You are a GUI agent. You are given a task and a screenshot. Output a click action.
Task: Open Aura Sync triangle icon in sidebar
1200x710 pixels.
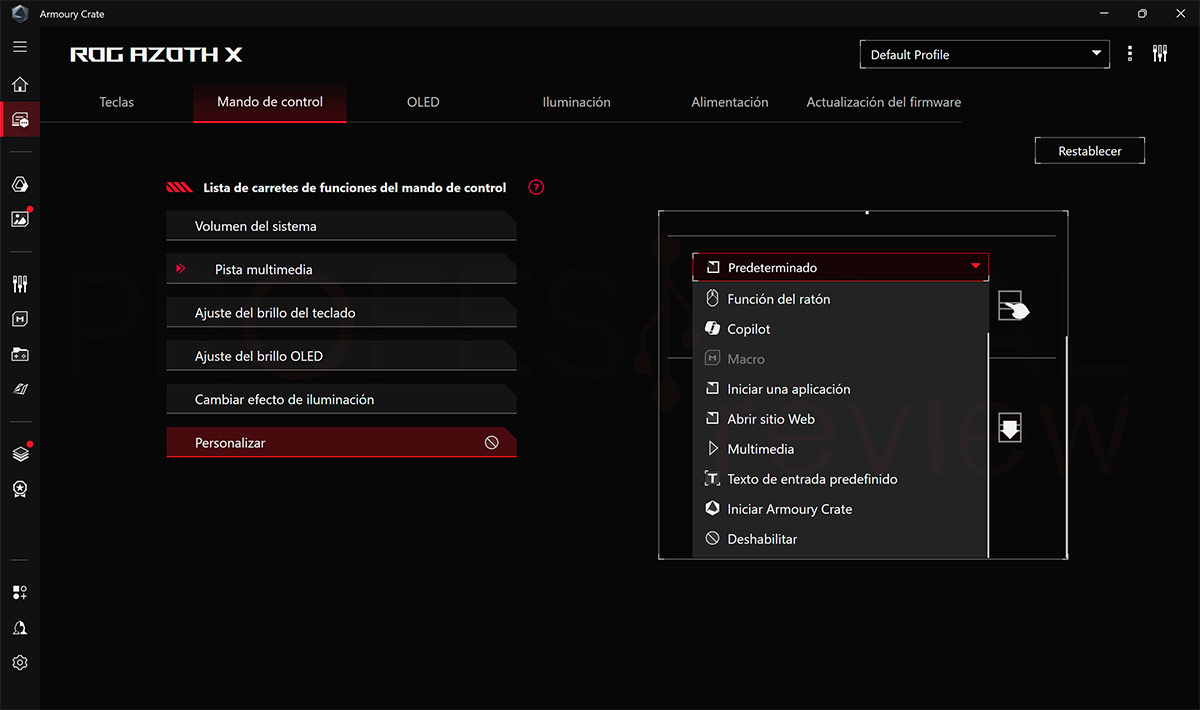[20, 184]
